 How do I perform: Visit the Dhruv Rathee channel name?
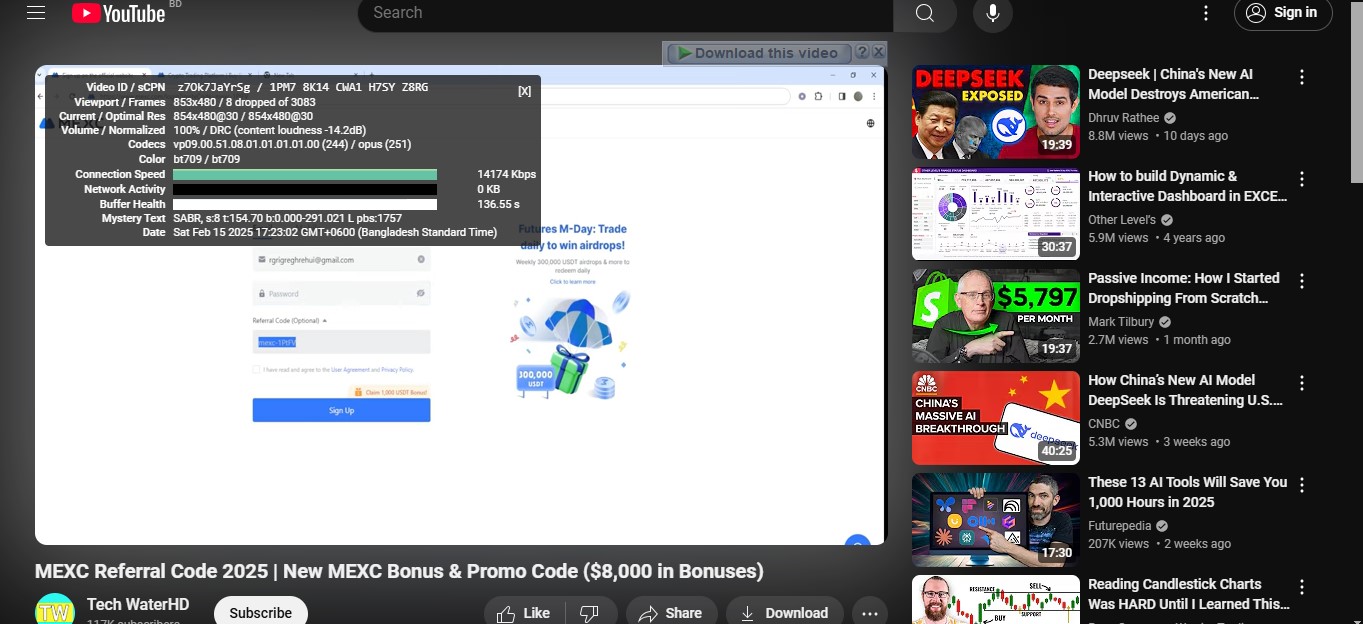click(x=1124, y=118)
